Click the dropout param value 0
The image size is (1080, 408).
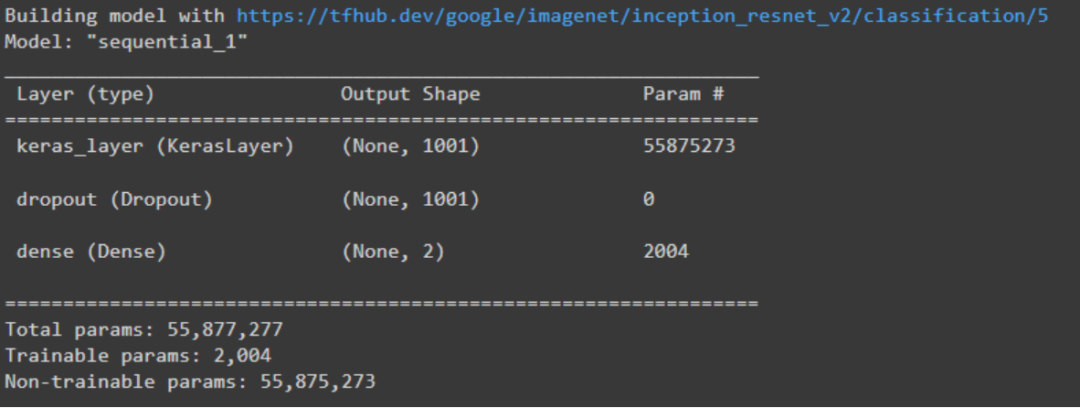point(649,200)
